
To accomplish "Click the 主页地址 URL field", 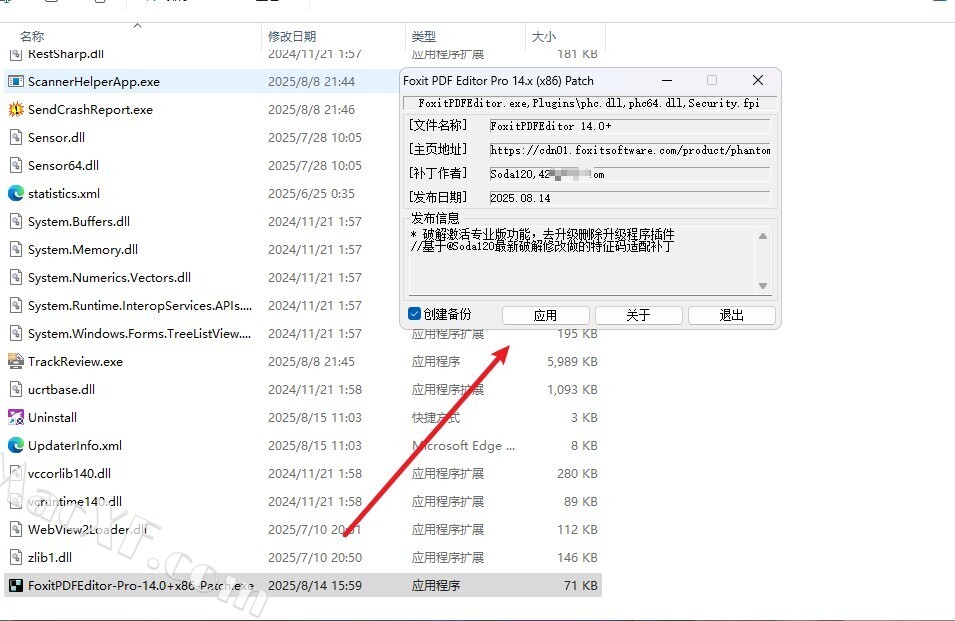I will (630, 150).
